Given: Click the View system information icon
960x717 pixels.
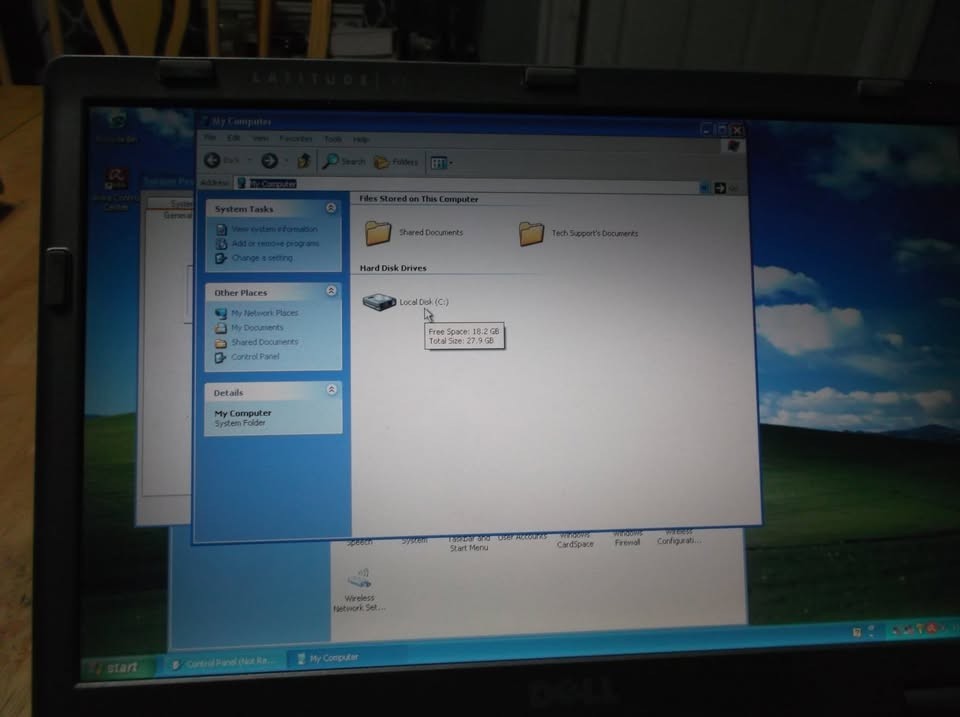Looking at the screenshot, I should tap(221, 230).
